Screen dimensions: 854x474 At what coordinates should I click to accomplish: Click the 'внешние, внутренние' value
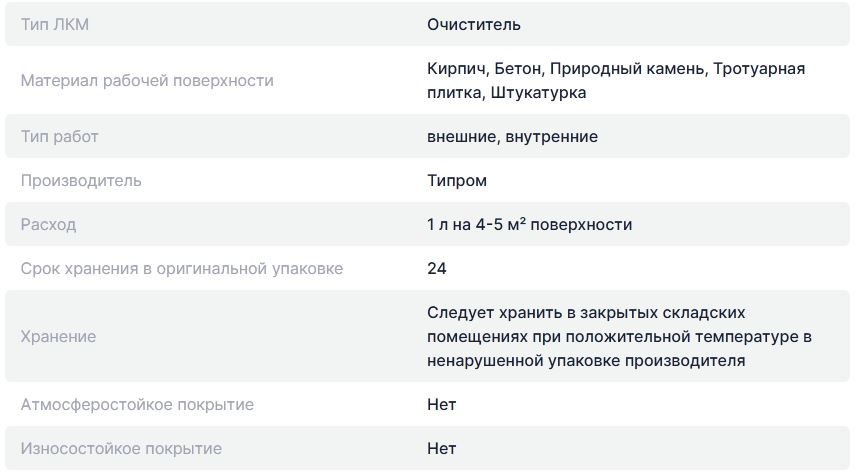[x=512, y=136]
